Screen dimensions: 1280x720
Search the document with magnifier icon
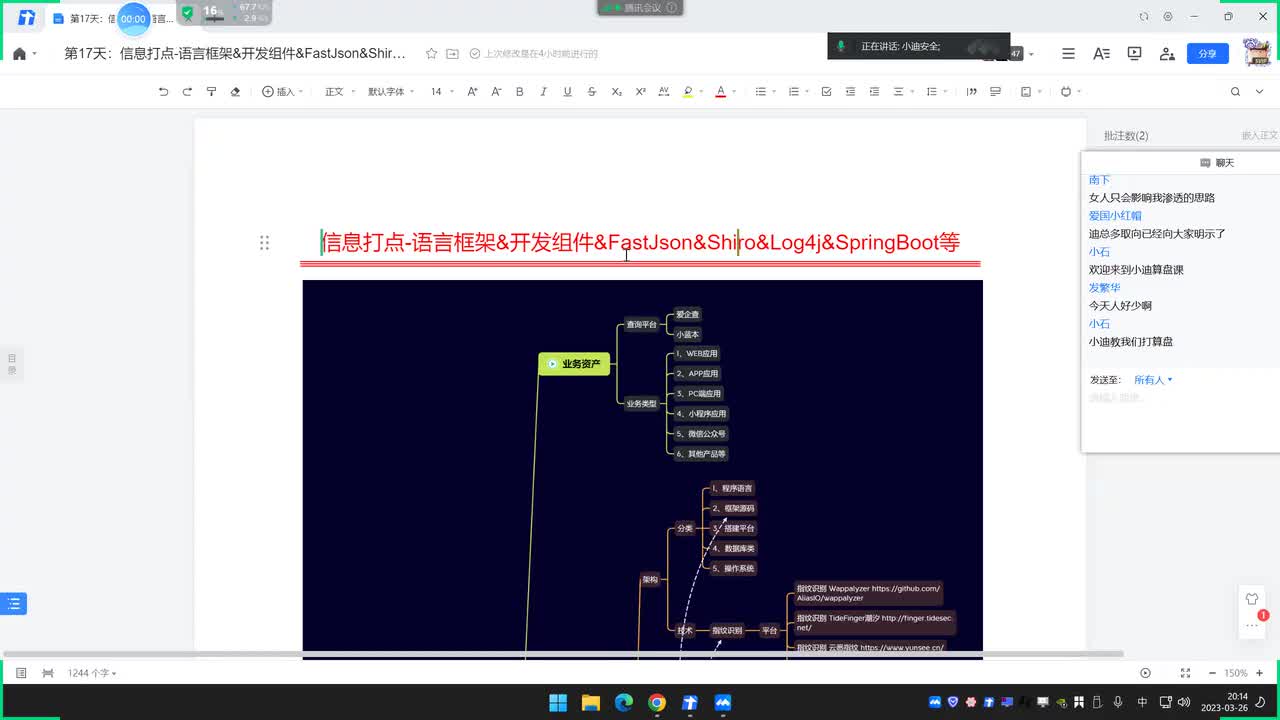[1235, 91]
